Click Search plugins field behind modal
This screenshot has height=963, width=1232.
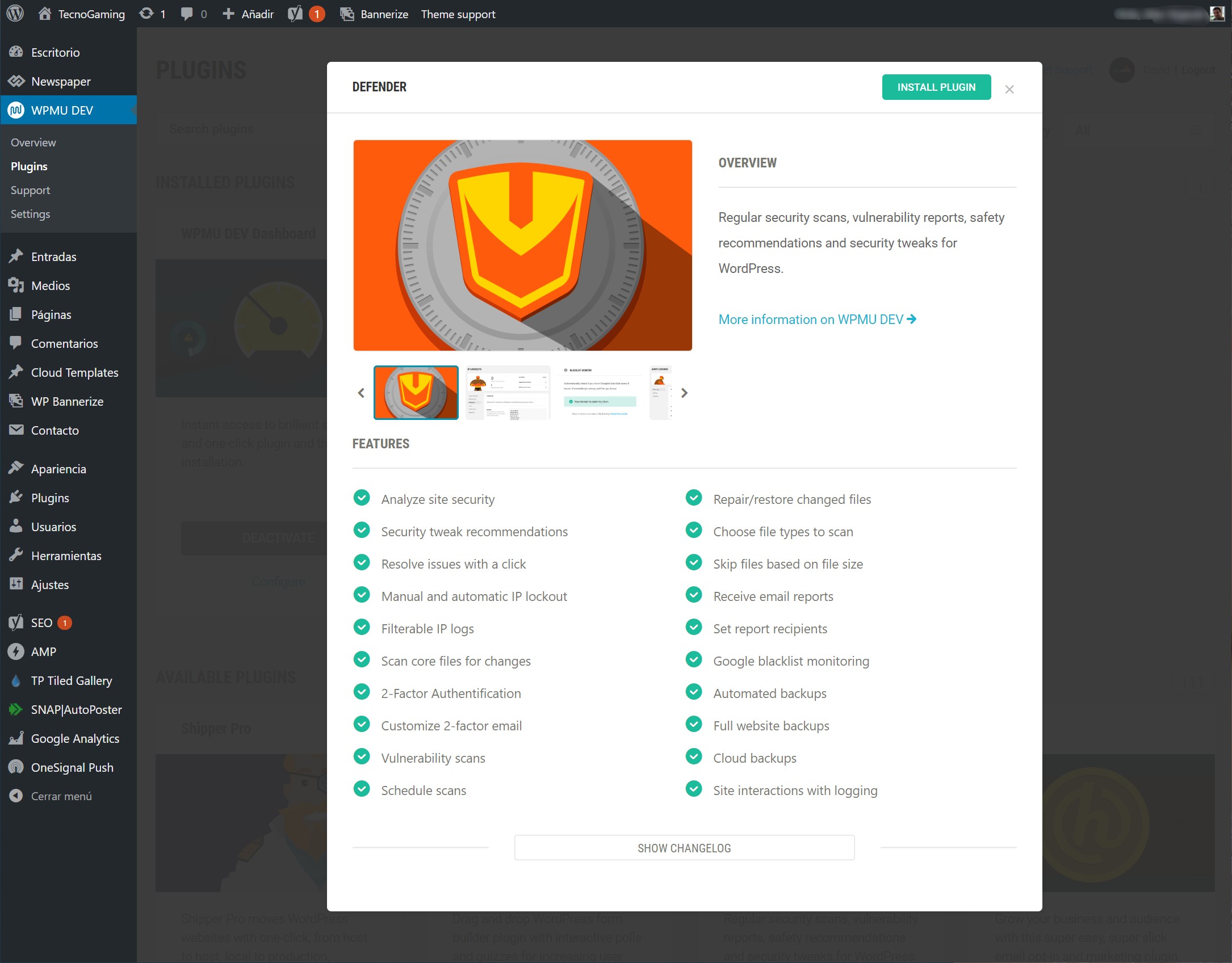241,129
